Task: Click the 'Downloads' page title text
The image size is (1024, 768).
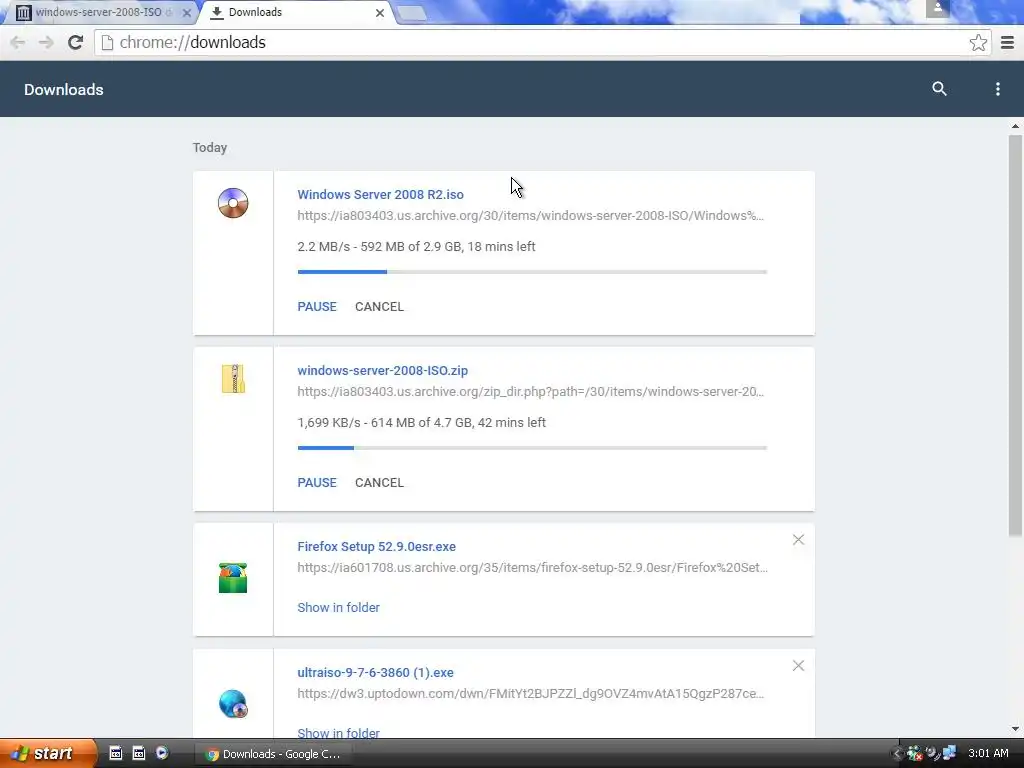Action: 63,89
